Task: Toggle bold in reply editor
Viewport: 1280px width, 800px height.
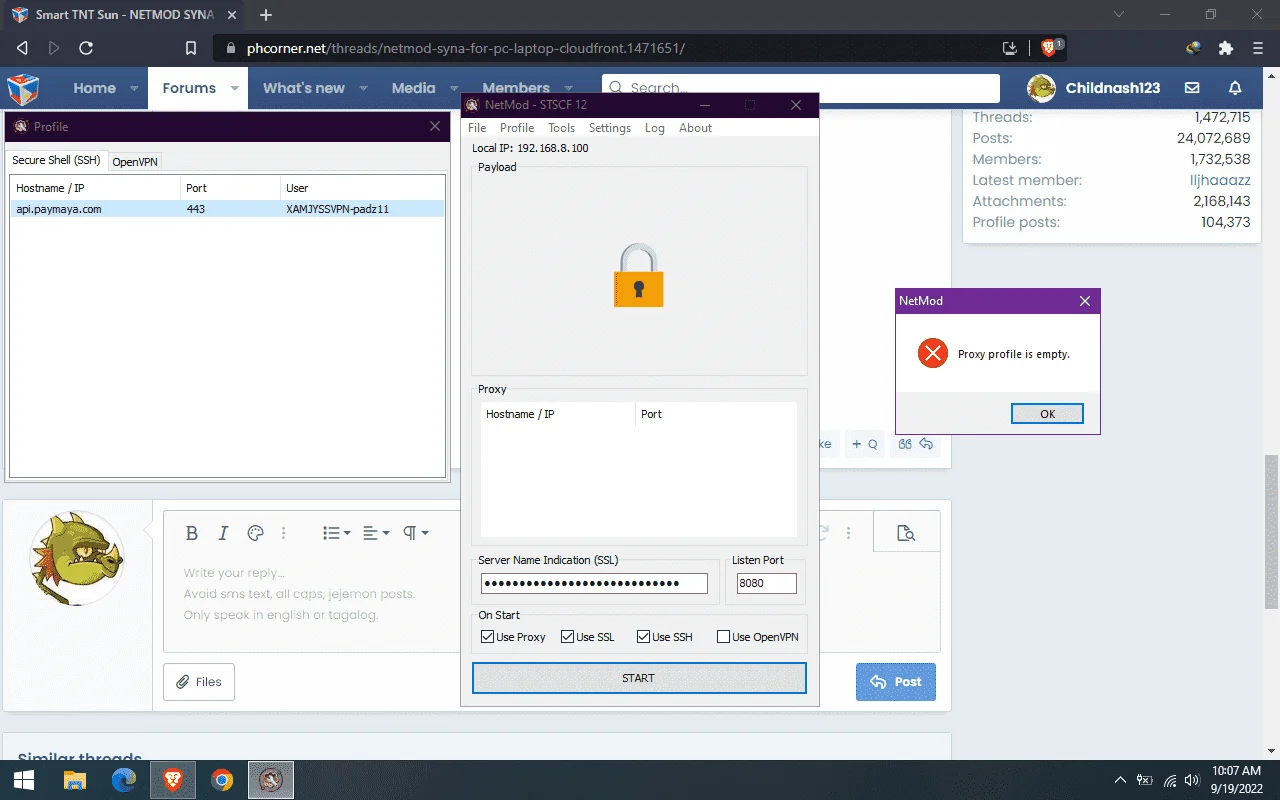Action: pos(192,533)
